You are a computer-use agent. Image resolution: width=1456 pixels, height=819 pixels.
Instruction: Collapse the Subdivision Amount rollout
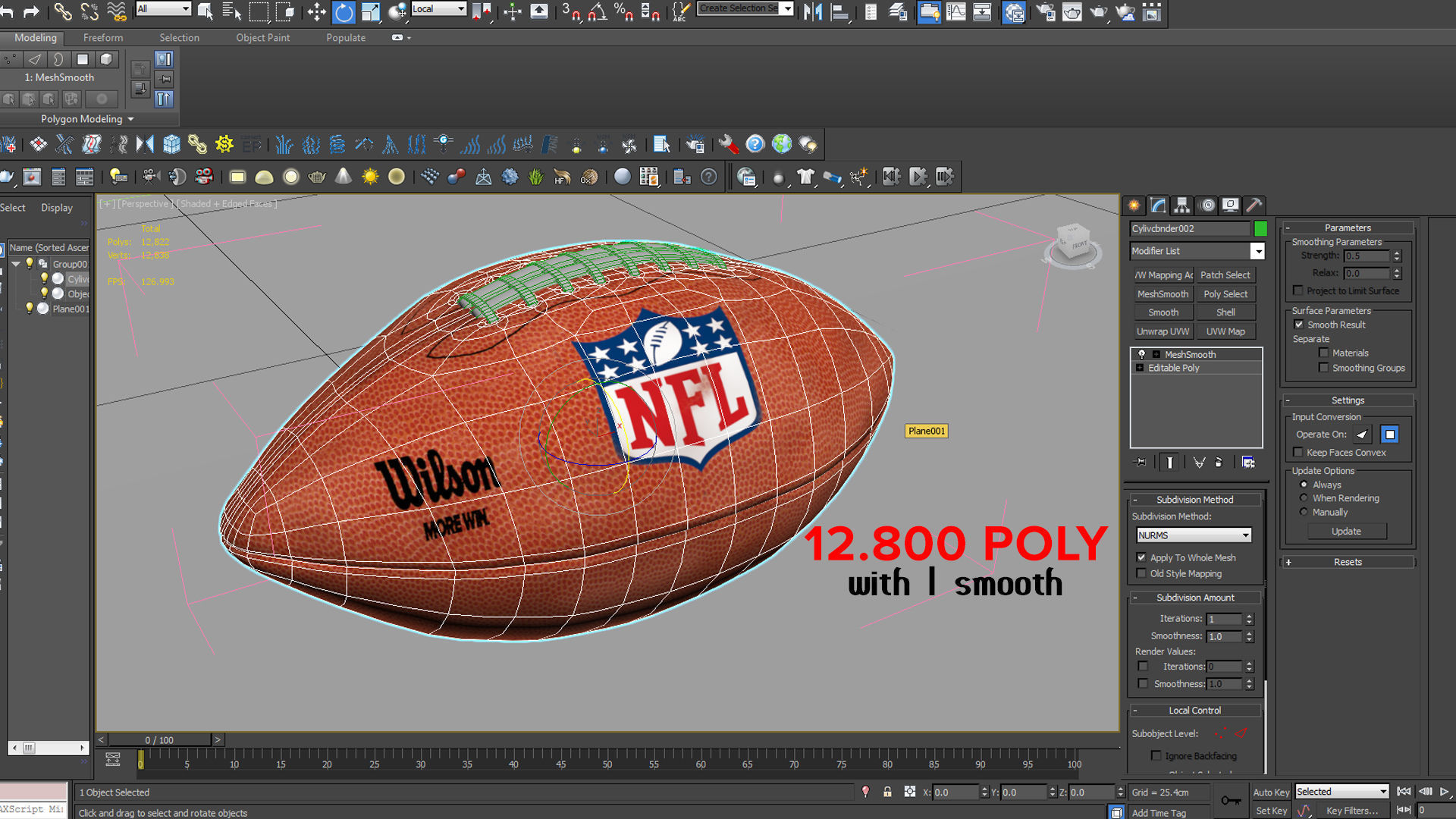tap(1194, 598)
